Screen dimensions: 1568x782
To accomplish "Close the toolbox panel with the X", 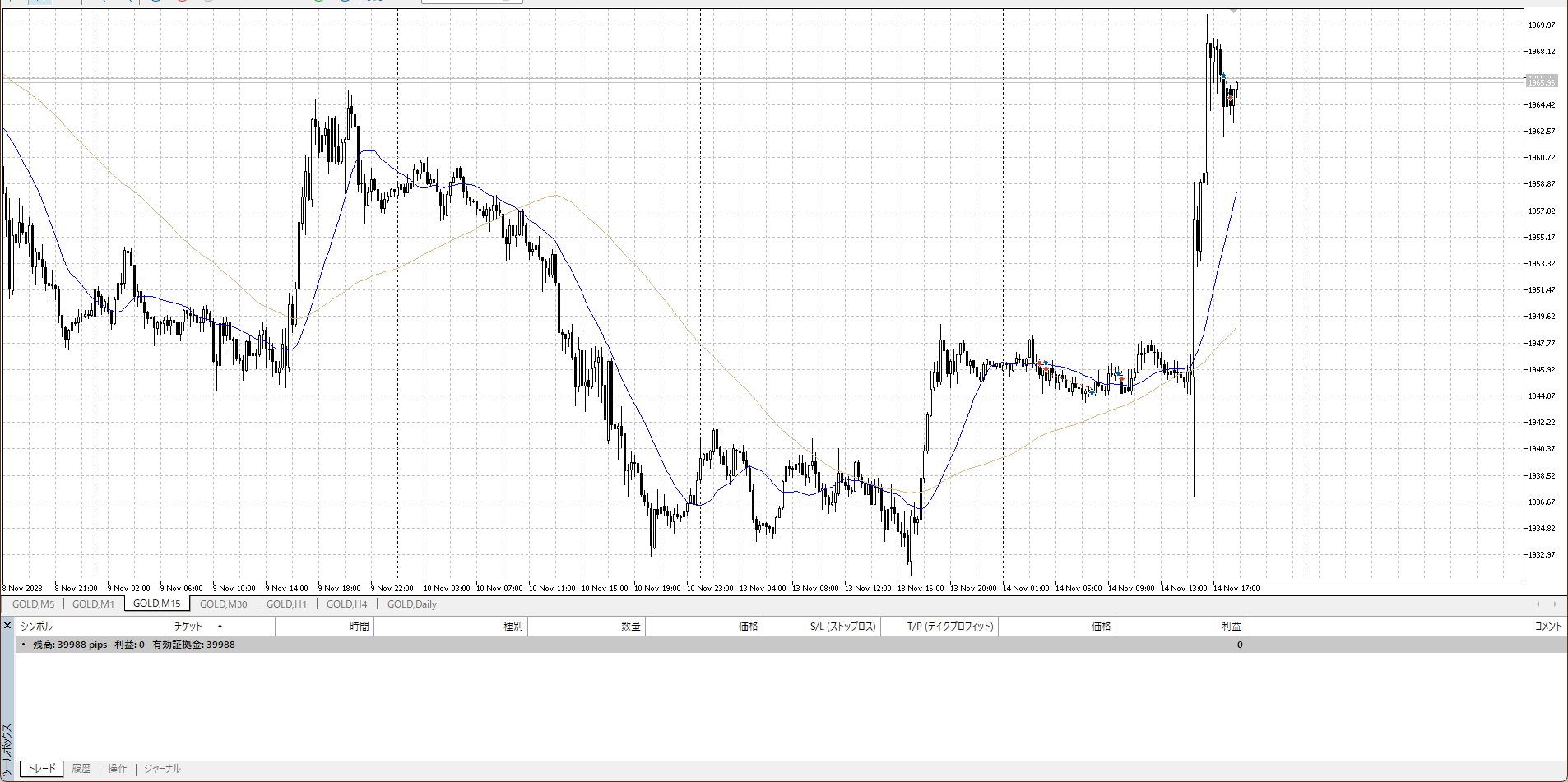I will click(7, 626).
